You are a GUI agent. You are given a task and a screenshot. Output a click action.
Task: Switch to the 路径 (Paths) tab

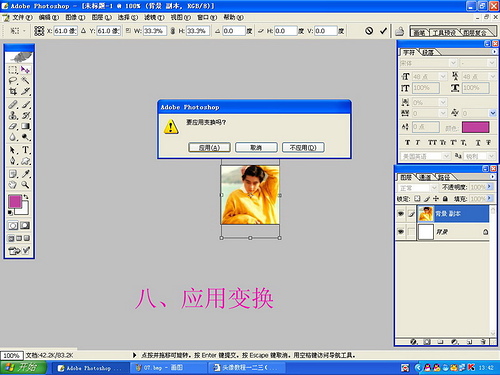click(444, 177)
